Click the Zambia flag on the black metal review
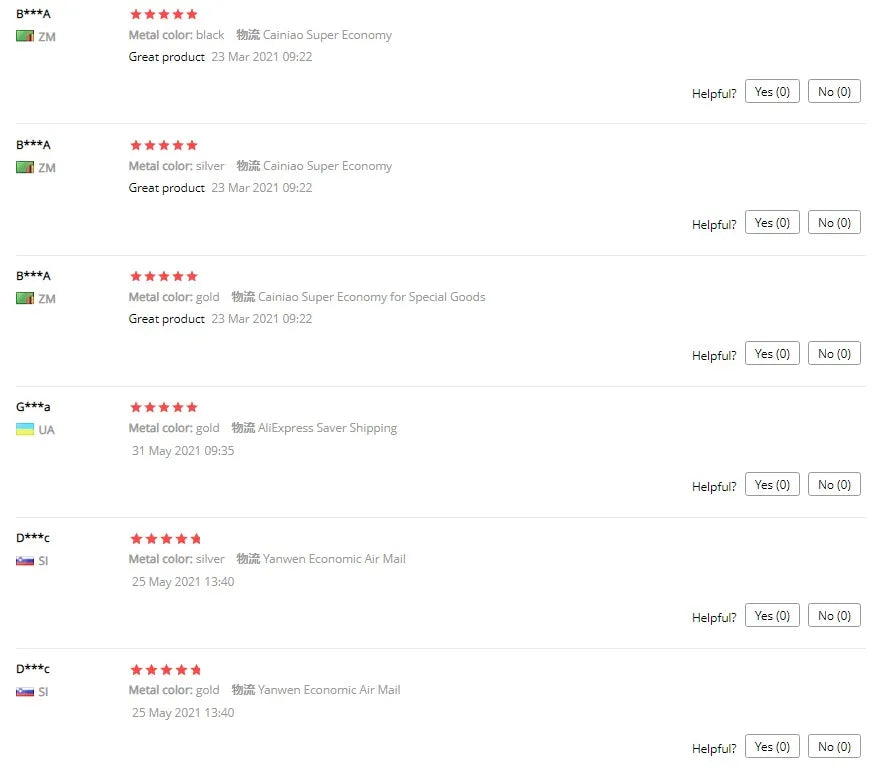 point(25,36)
